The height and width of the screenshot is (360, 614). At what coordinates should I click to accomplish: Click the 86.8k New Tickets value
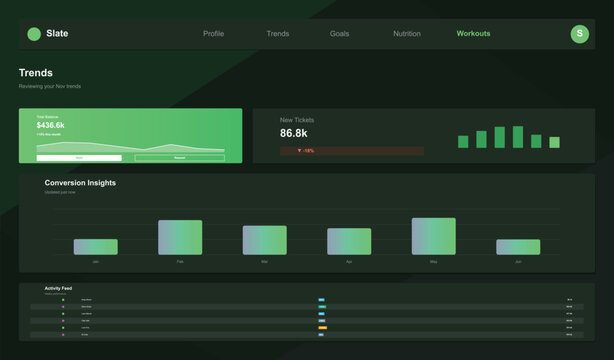tap(294, 134)
